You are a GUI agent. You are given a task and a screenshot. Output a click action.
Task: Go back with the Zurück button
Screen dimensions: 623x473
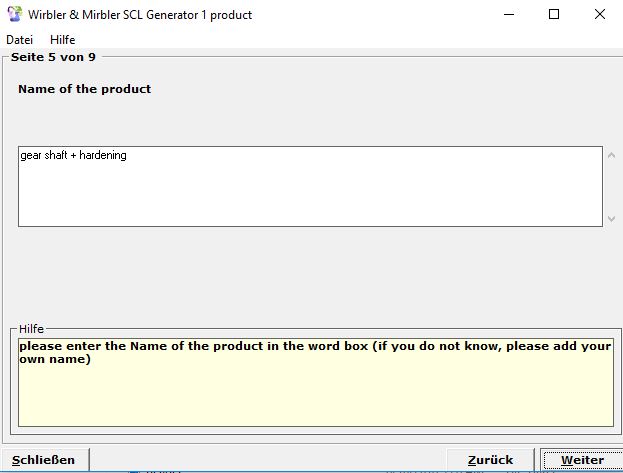[x=490, y=460]
